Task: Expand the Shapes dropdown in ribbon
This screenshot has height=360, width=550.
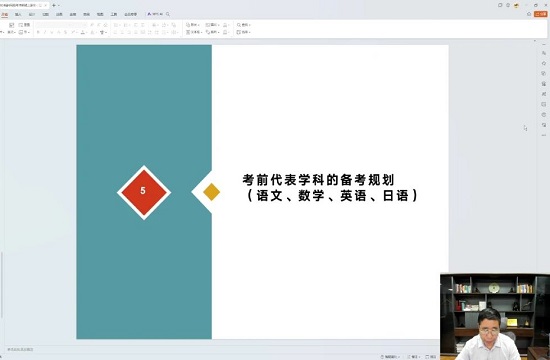Action: tap(193, 25)
